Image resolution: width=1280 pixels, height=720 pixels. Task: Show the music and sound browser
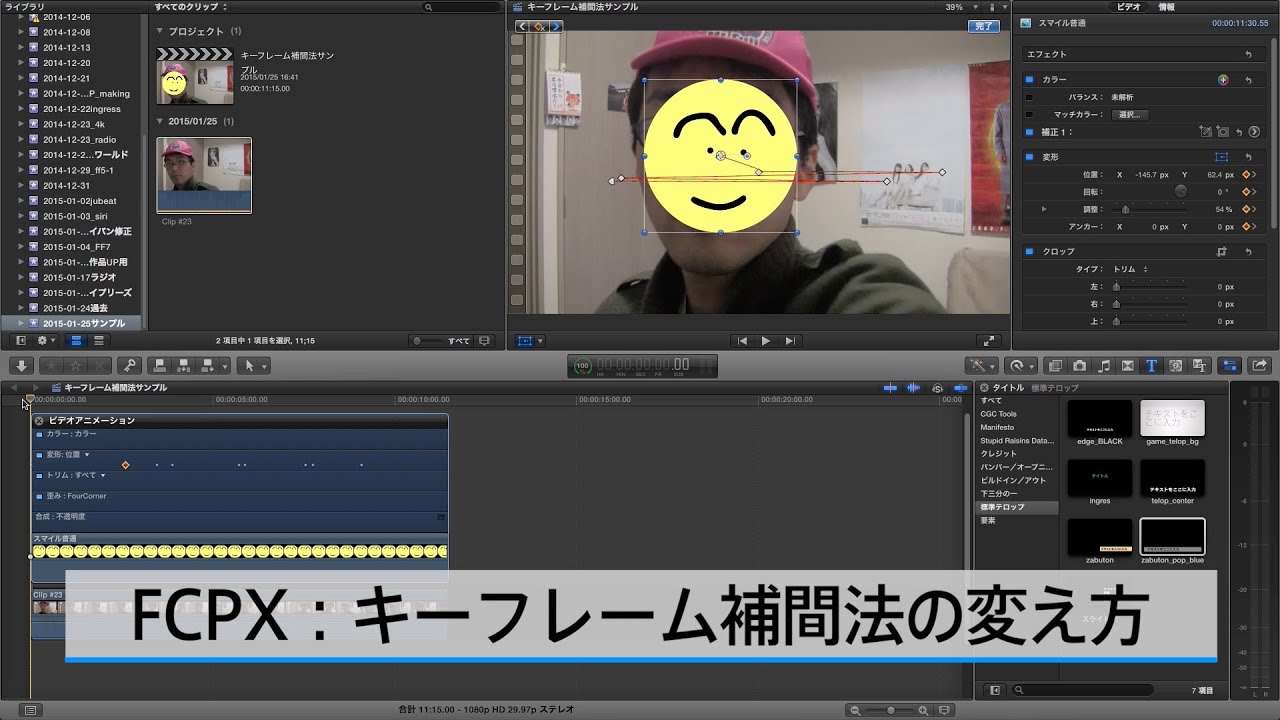[x=1104, y=365]
